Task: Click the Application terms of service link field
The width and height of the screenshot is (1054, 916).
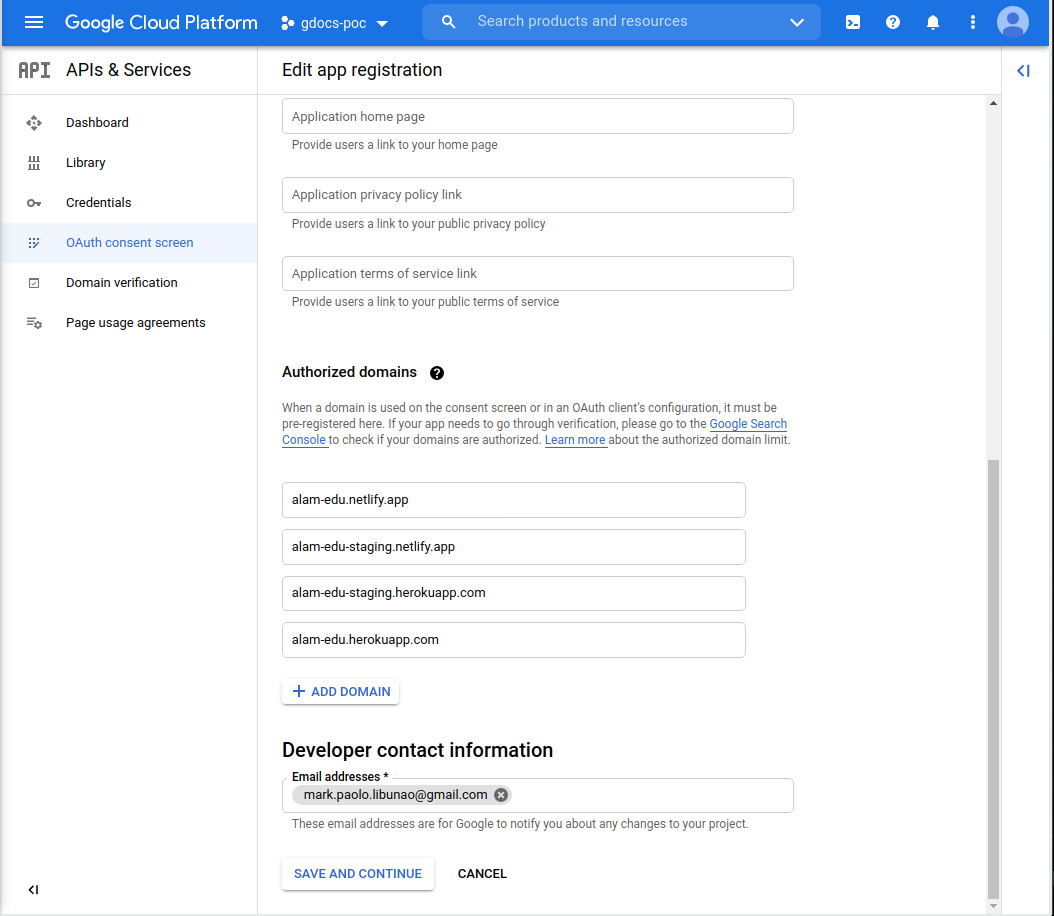Action: point(537,274)
